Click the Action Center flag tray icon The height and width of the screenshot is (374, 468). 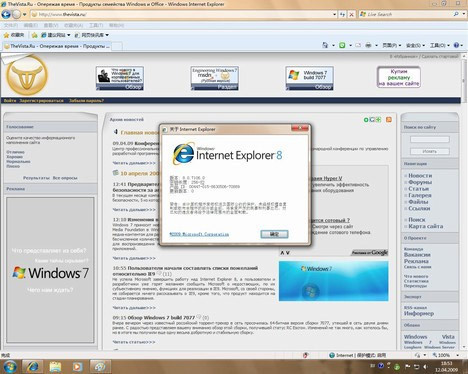click(407, 366)
